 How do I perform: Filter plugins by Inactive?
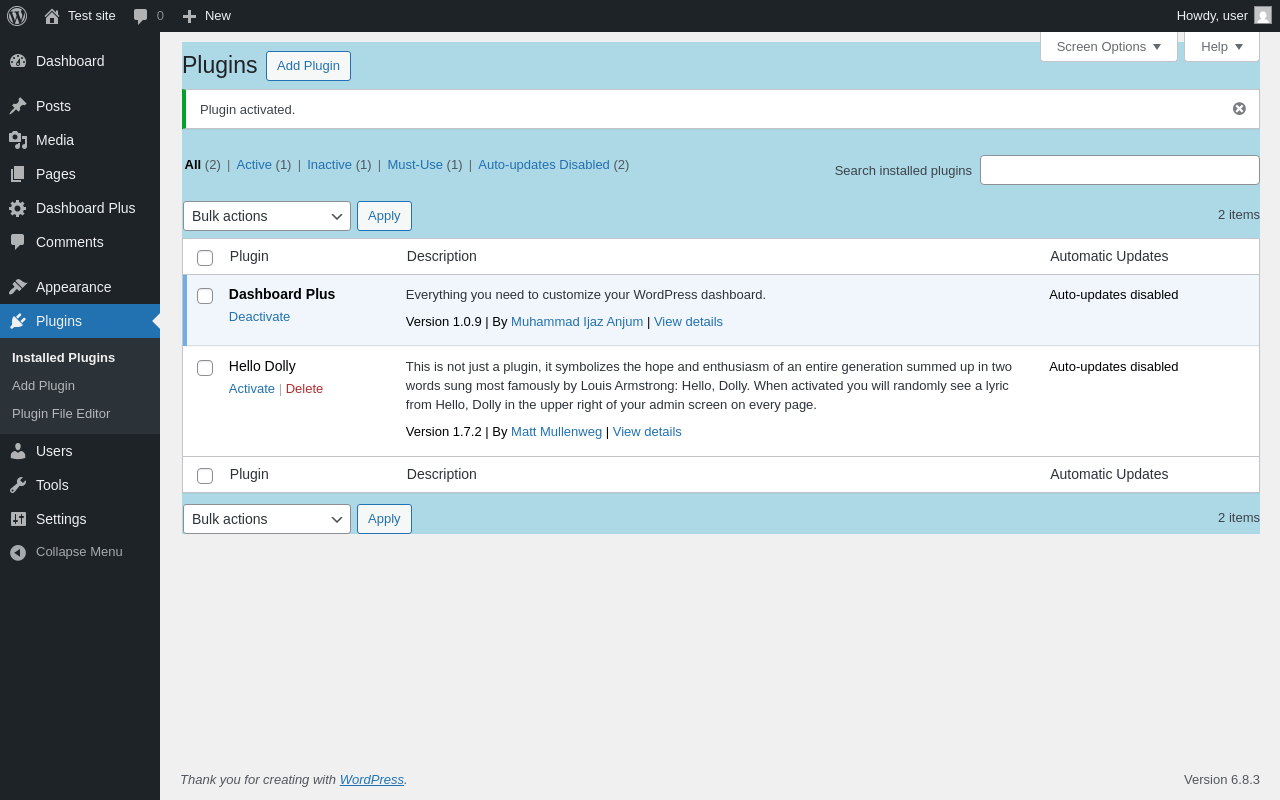(x=329, y=165)
